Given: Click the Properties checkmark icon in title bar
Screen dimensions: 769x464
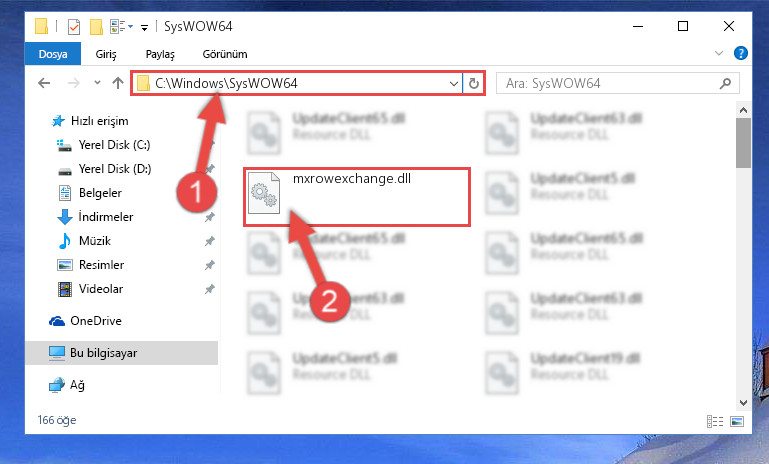Looking at the screenshot, I should click(x=74, y=26).
